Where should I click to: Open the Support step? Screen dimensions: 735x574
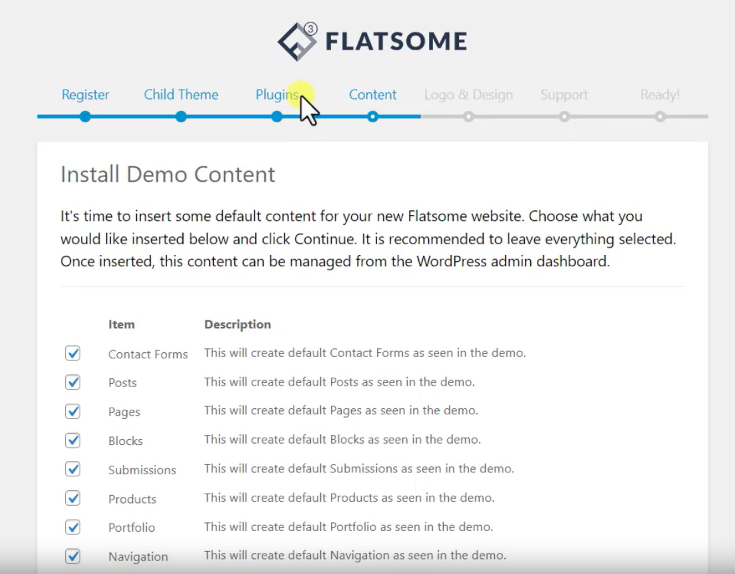(x=564, y=95)
